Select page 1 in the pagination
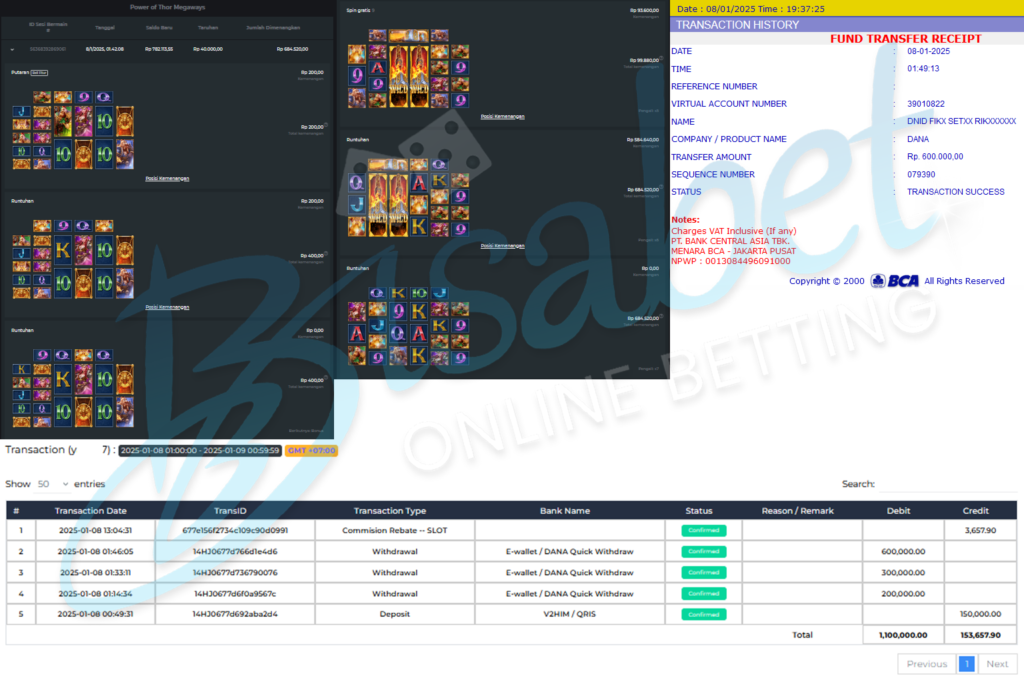The height and width of the screenshot is (680, 1024). pos(967,664)
